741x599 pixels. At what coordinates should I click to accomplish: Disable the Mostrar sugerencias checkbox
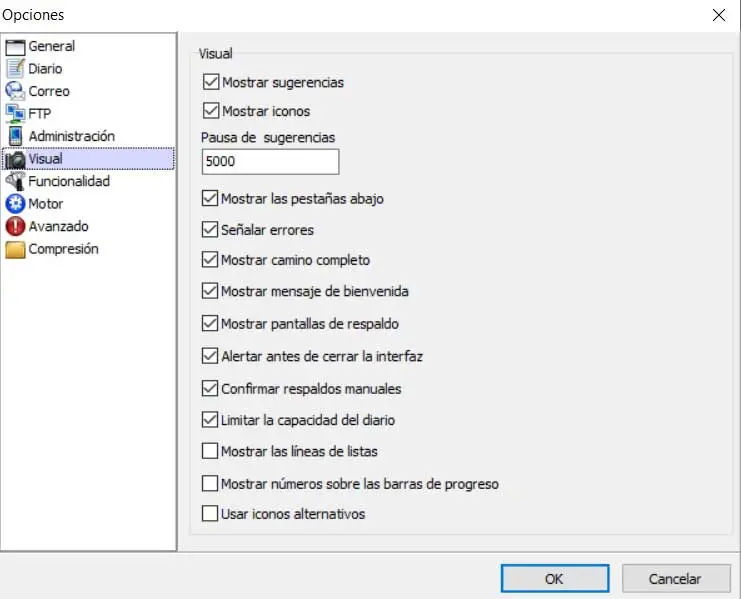(210, 82)
